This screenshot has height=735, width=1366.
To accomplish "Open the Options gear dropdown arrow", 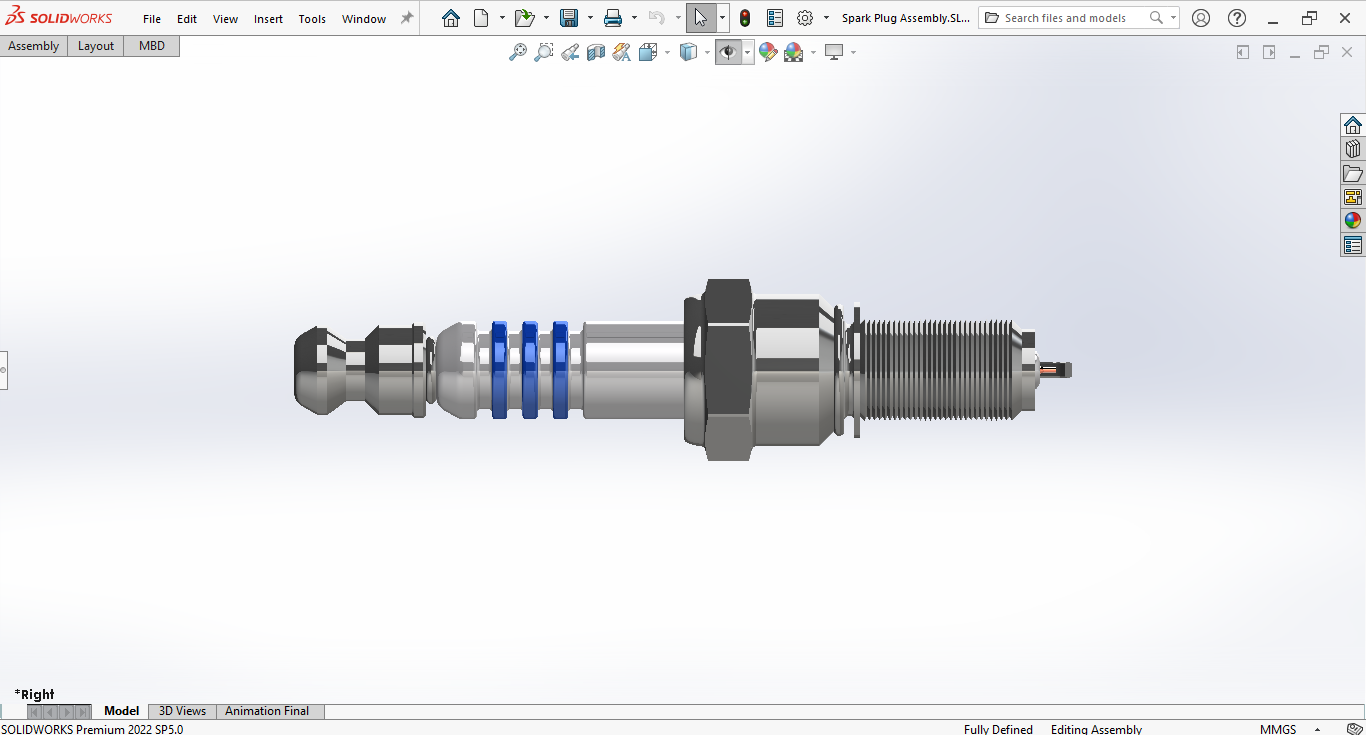I will tap(826, 18).
